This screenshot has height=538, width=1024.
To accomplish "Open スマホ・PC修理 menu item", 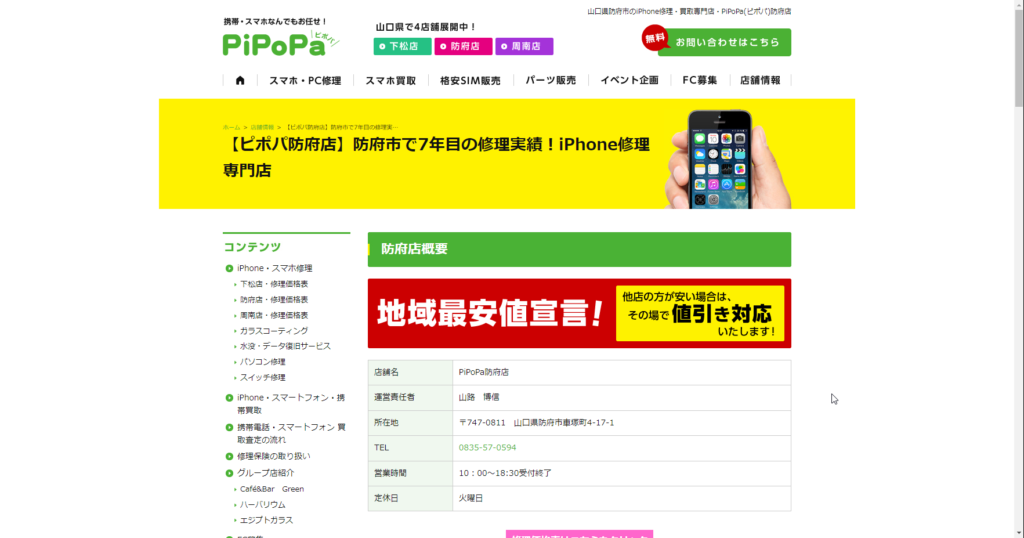I will coord(305,80).
